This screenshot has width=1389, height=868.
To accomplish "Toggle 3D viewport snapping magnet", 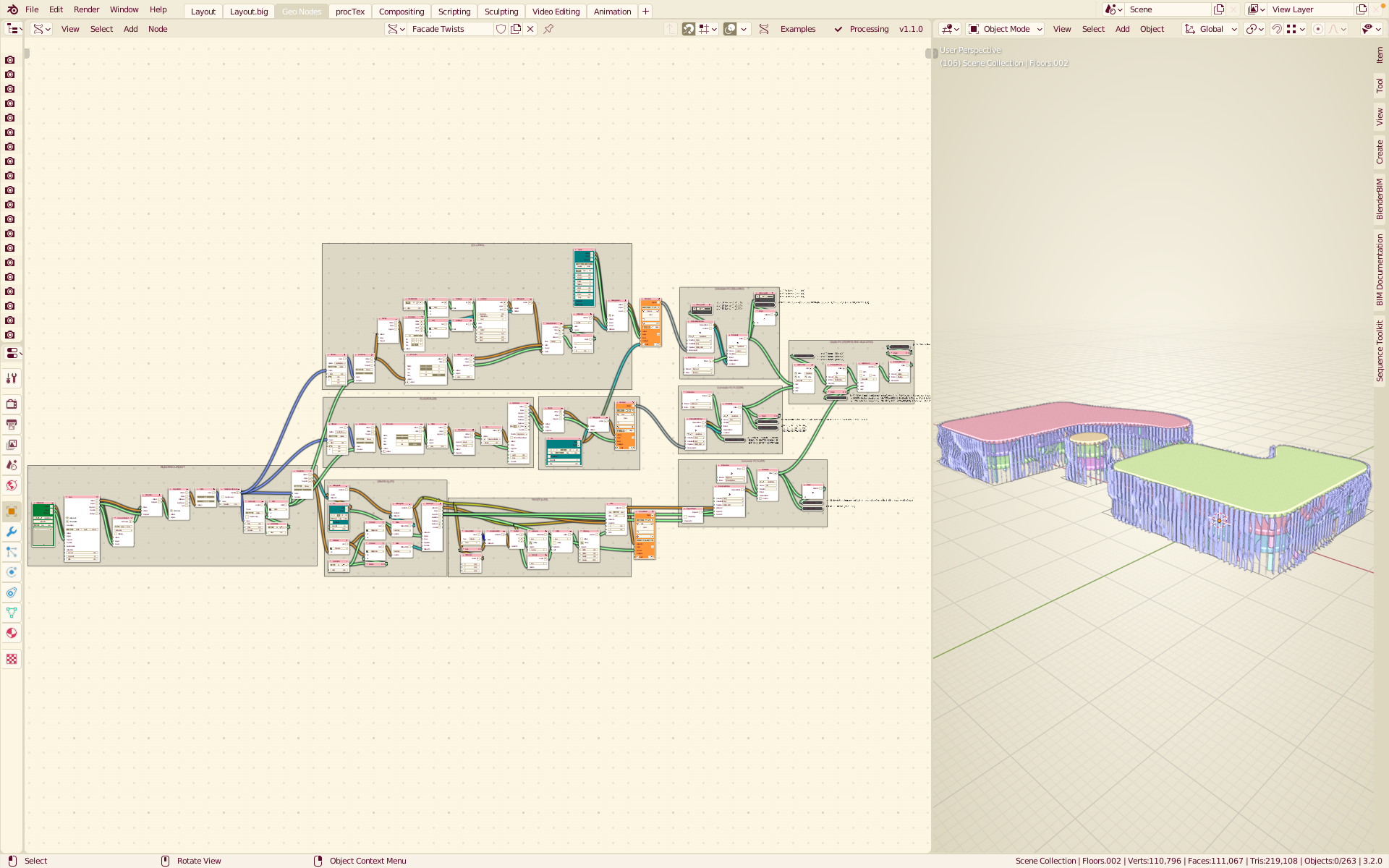I will [1277, 29].
